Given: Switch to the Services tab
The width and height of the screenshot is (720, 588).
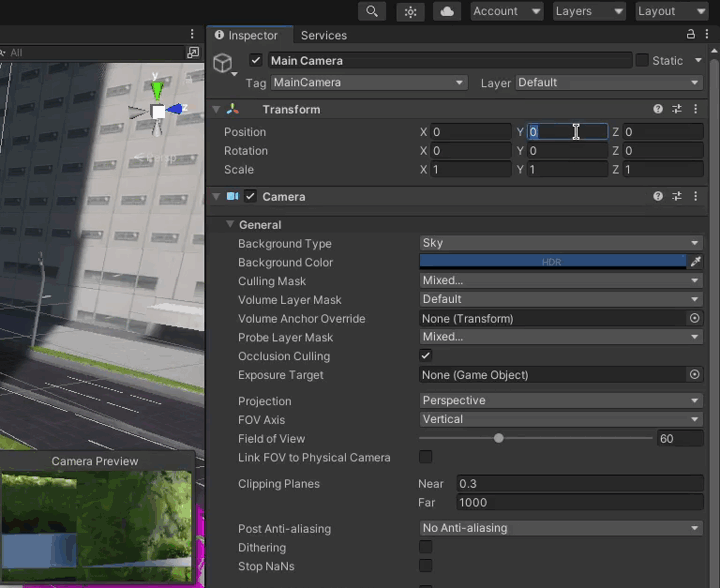Looking at the screenshot, I should (x=324, y=35).
